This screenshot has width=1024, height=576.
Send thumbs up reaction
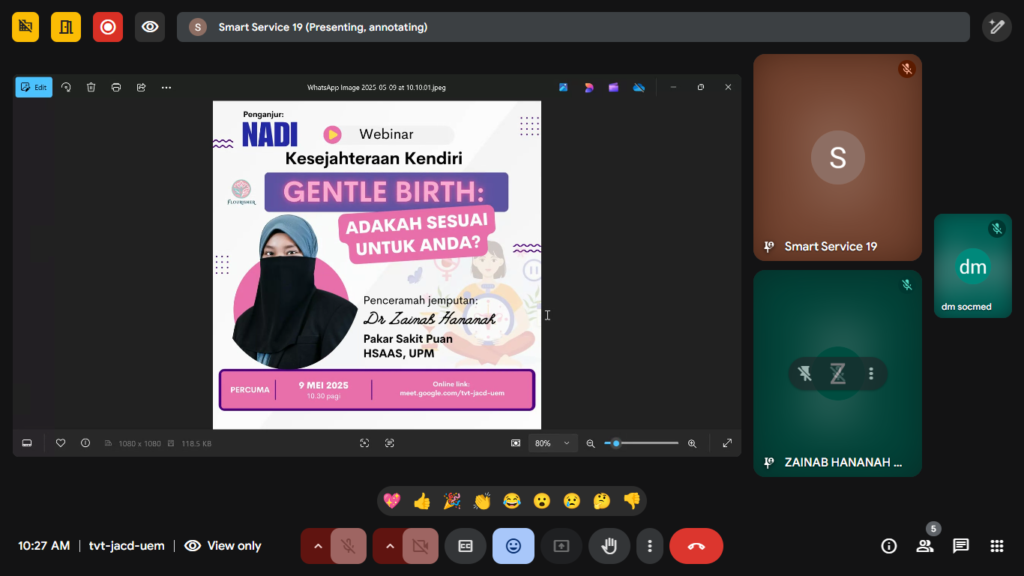(x=422, y=501)
